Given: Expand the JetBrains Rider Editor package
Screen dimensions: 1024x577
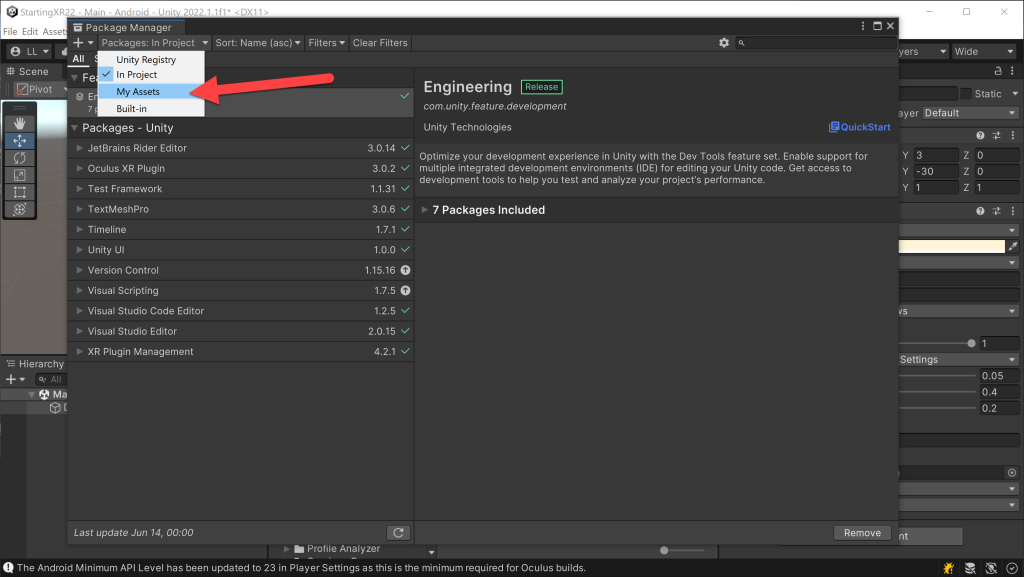Looking at the screenshot, I should (x=79, y=148).
